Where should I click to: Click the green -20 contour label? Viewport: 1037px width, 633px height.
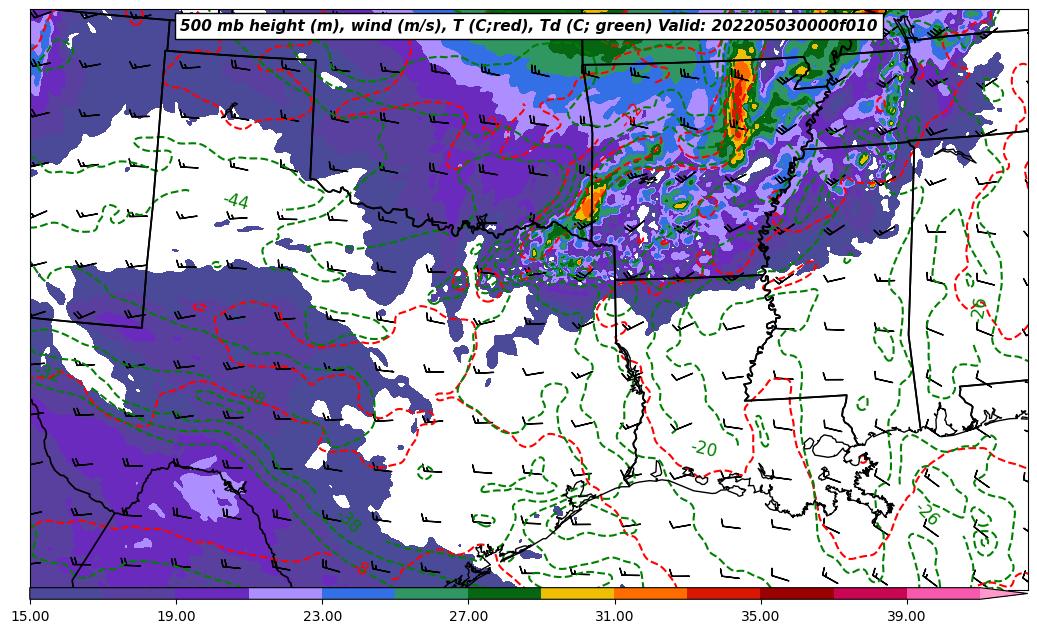tap(704, 449)
